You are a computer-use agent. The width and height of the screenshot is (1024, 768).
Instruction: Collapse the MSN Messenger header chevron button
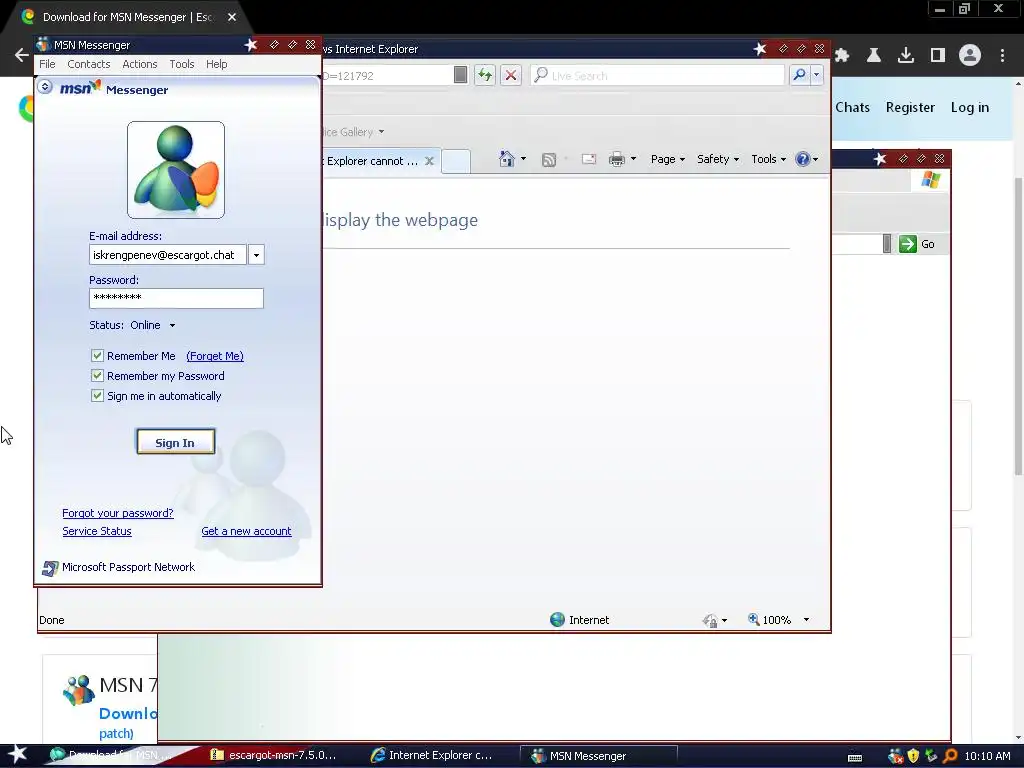[44, 86]
